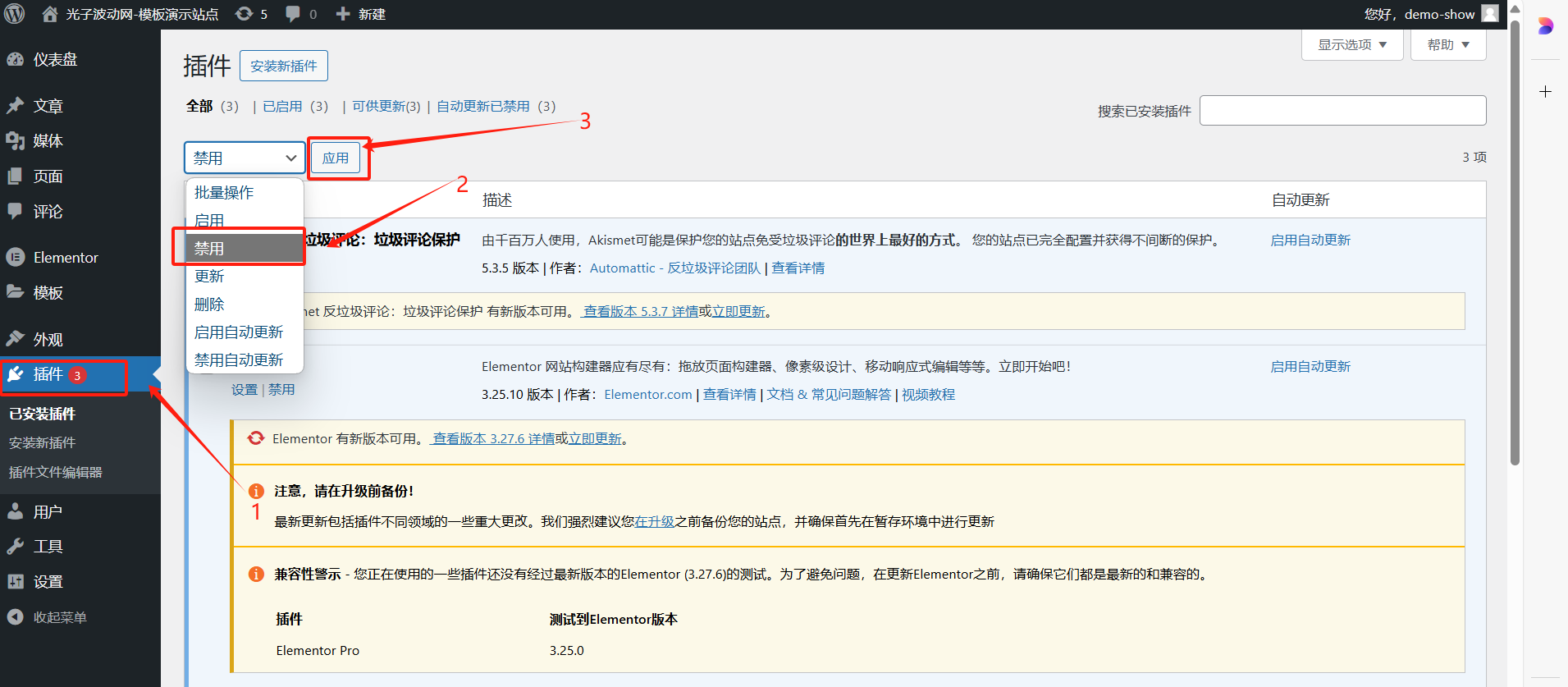The image size is (1568, 687).
Task: Click the plus 新建 icon in admin bar
Action: pyautogui.click(x=343, y=14)
